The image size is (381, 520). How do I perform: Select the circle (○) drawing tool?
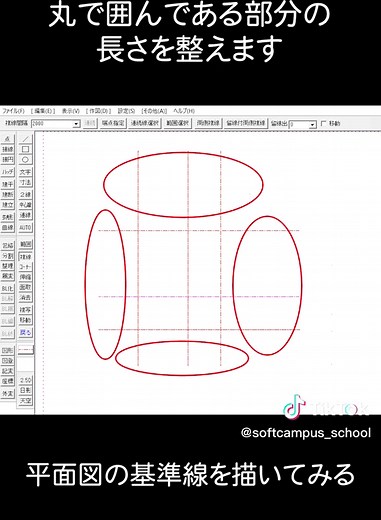click(25, 160)
